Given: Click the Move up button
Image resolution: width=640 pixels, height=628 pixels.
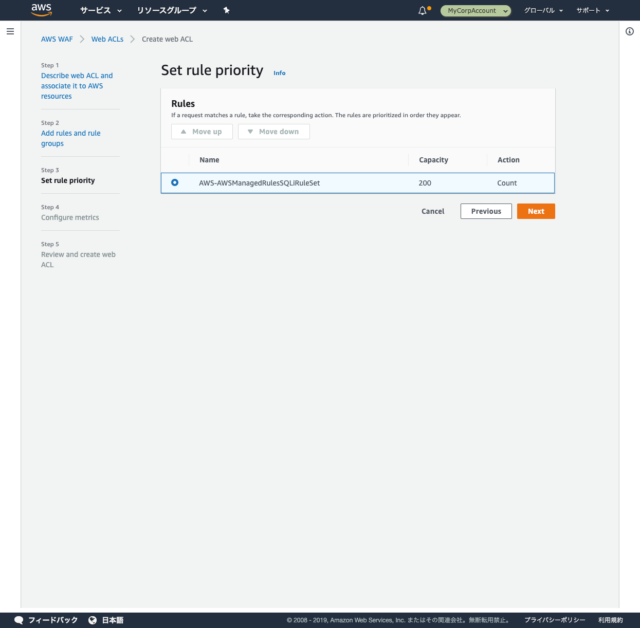Looking at the screenshot, I should tap(202, 131).
